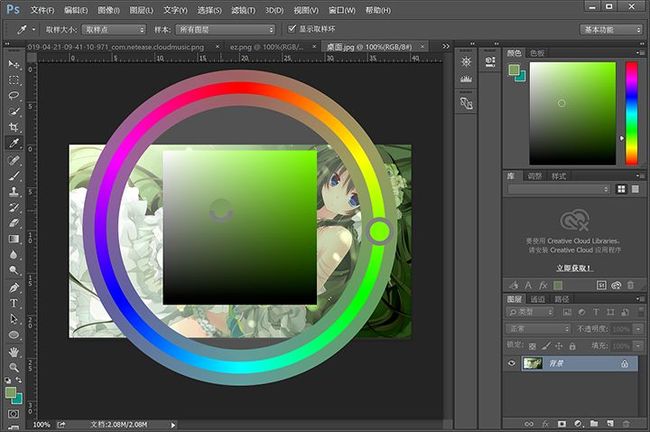
Task: Toggle type layer filter
Action: (x=596, y=312)
